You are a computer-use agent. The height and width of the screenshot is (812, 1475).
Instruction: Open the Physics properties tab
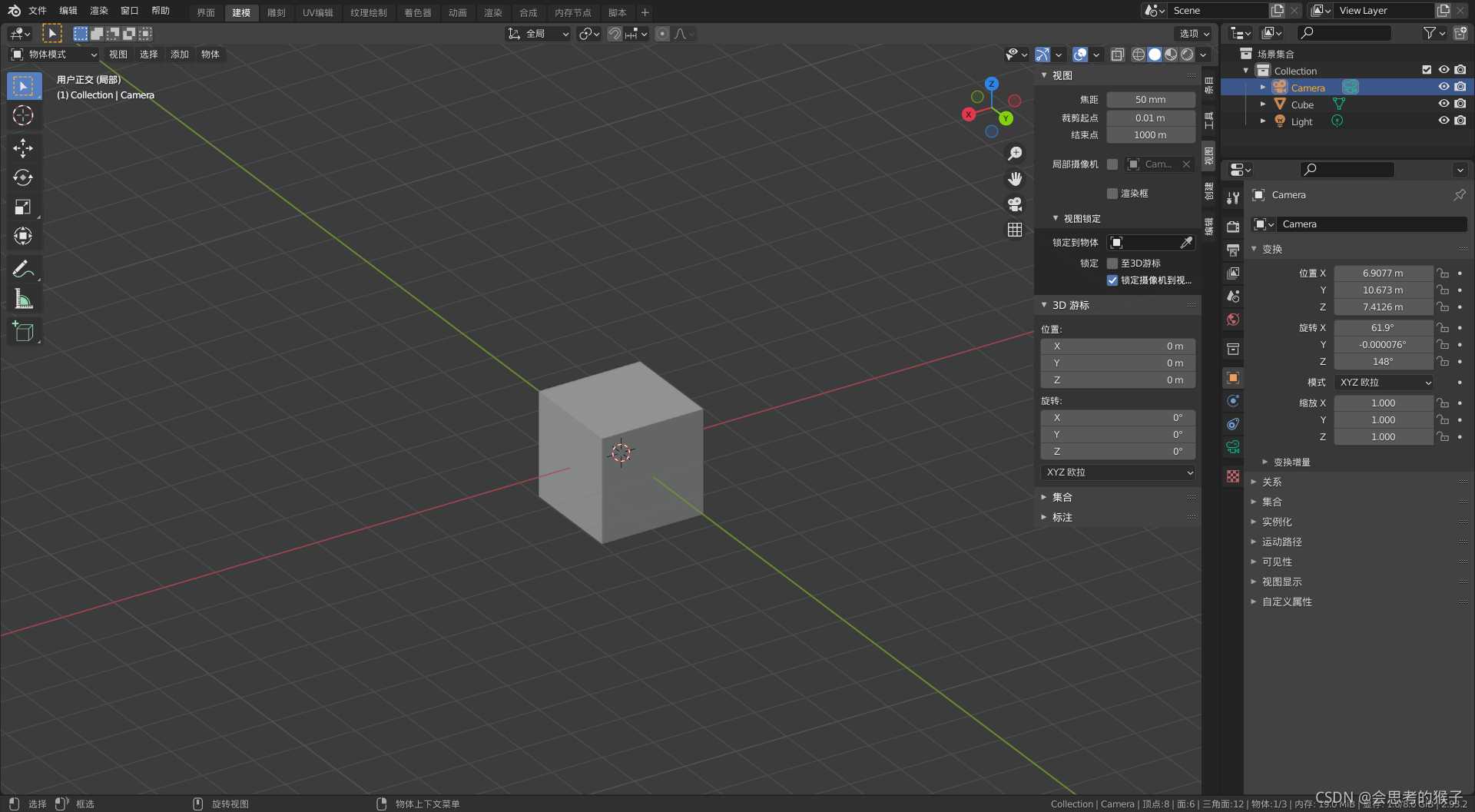click(x=1233, y=400)
